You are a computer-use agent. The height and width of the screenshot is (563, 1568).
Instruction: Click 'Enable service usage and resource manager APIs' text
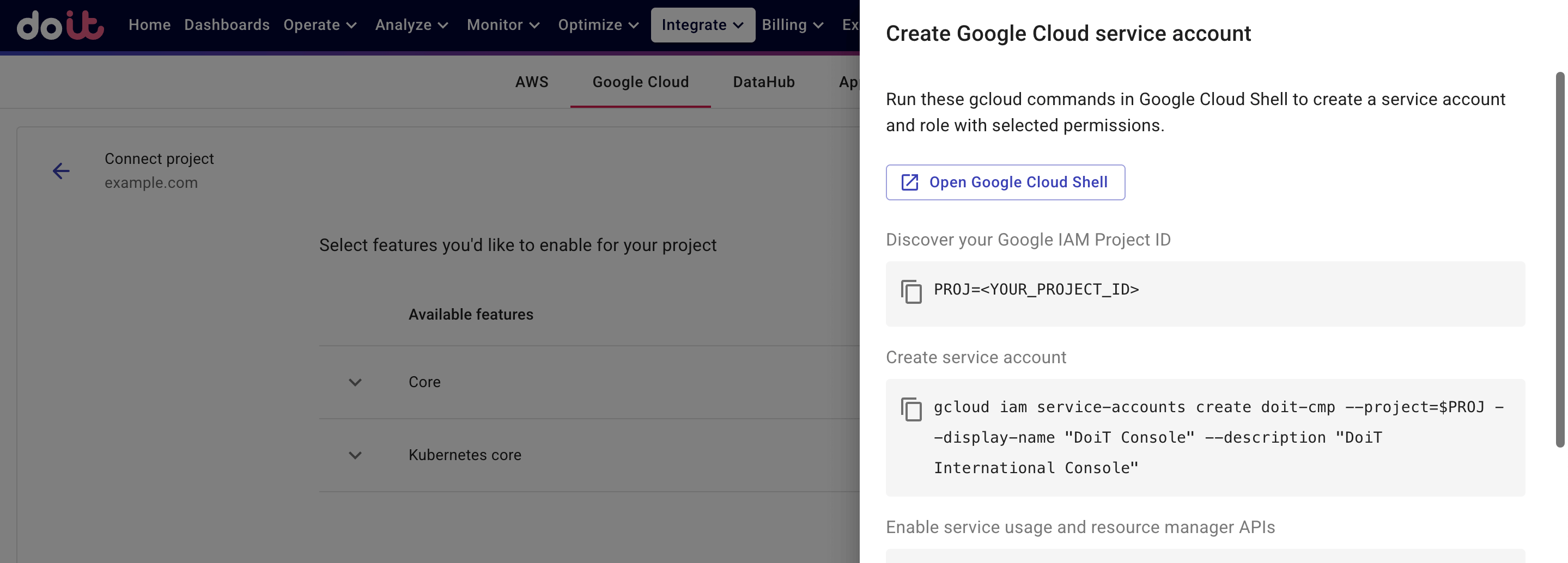point(1080,527)
